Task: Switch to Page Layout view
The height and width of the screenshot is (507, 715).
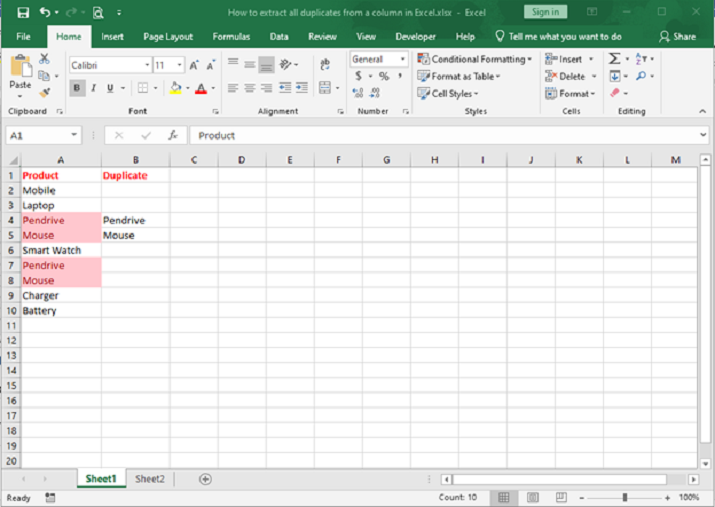Action: [533, 497]
